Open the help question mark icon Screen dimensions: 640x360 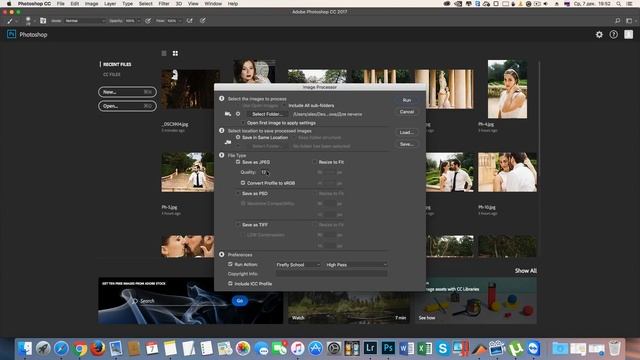point(613,35)
